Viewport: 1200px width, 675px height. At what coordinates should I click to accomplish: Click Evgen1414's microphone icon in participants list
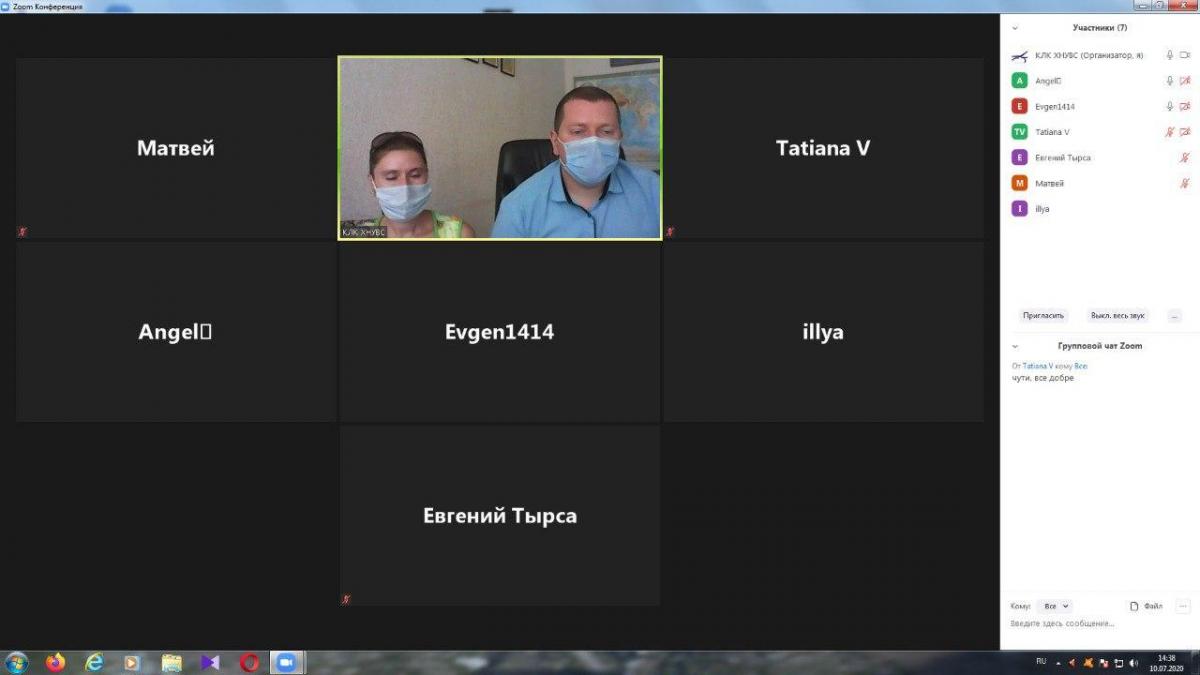[x=1169, y=106]
